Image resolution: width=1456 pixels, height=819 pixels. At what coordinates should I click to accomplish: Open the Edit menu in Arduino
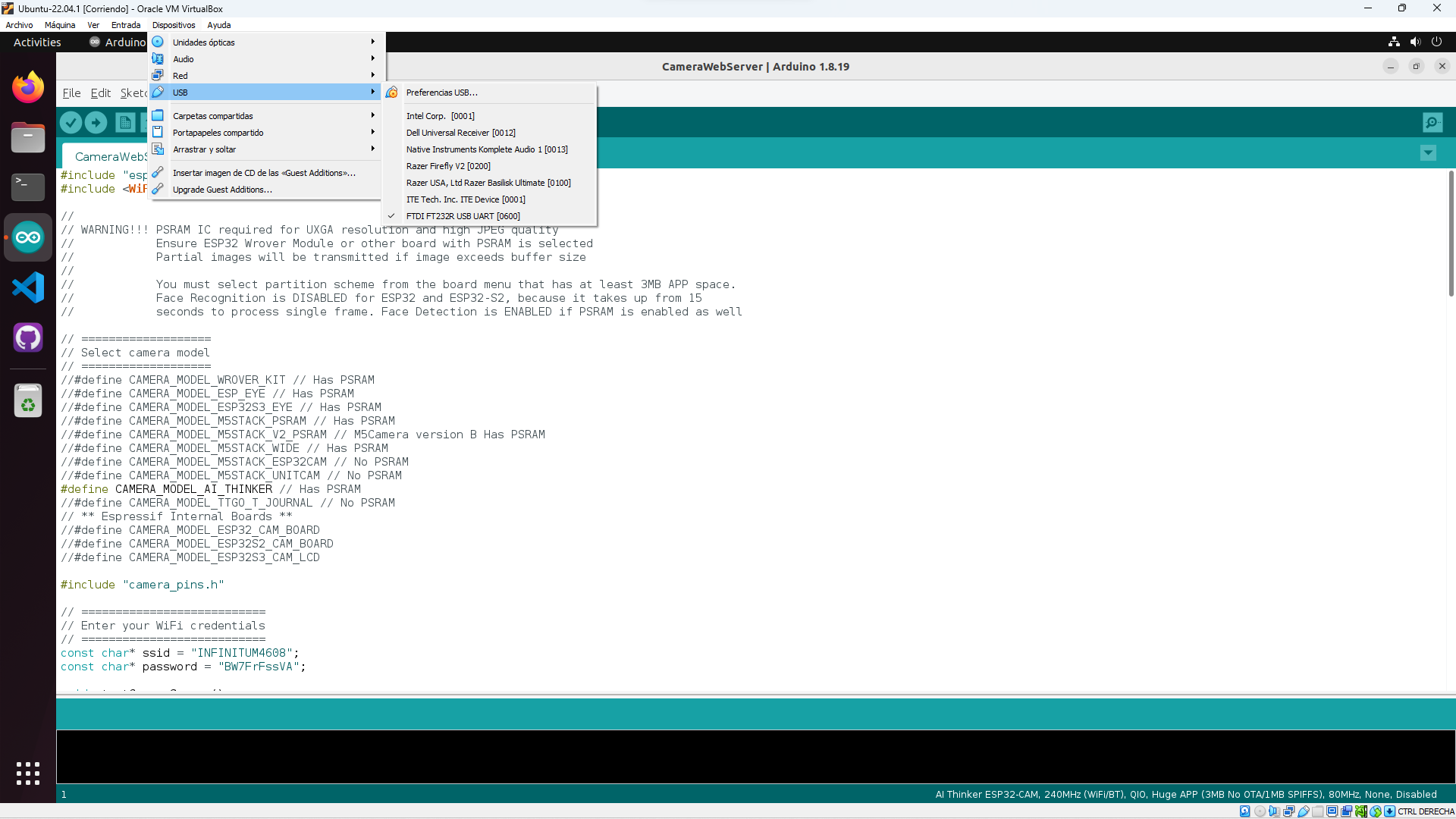point(100,93)
